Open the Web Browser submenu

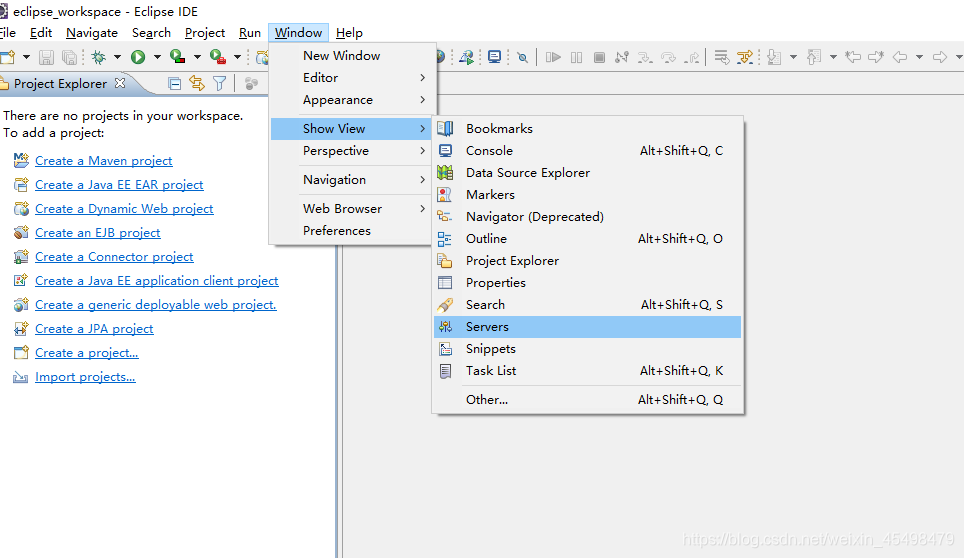click(351, 208)
